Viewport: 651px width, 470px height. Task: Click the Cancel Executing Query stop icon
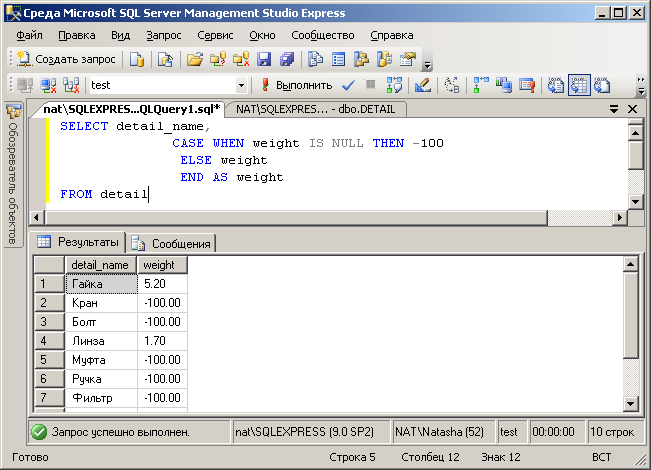coord(370,85)
